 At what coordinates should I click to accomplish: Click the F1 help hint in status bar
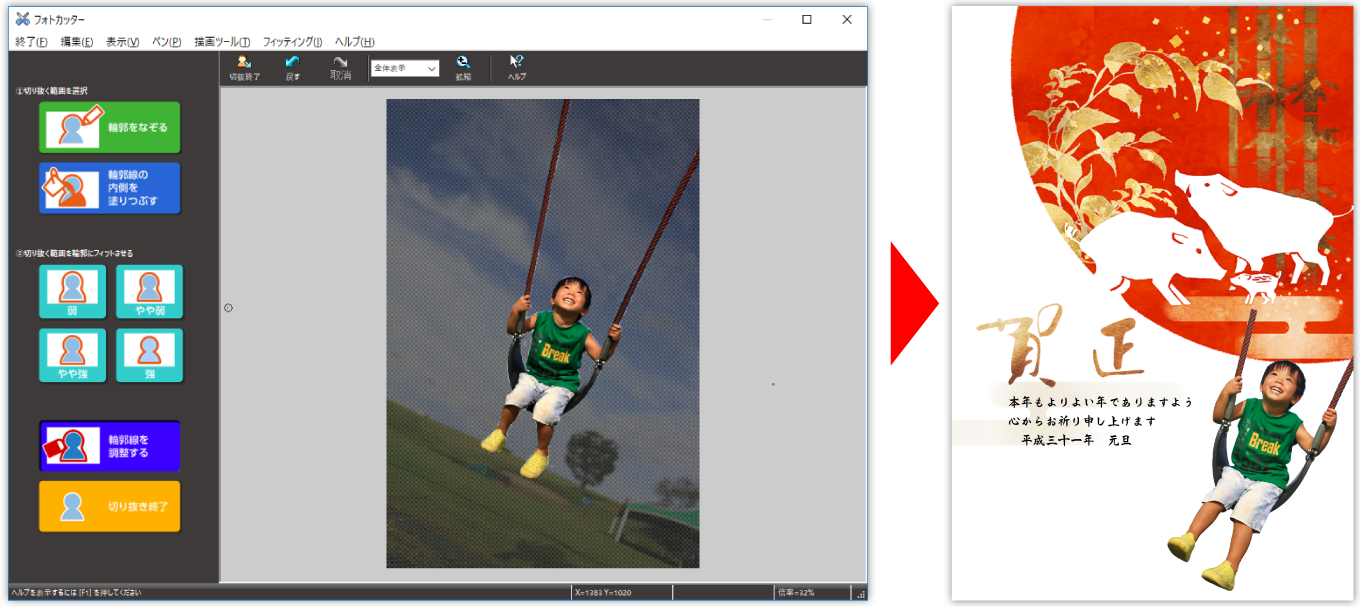(x=76, y=593)
